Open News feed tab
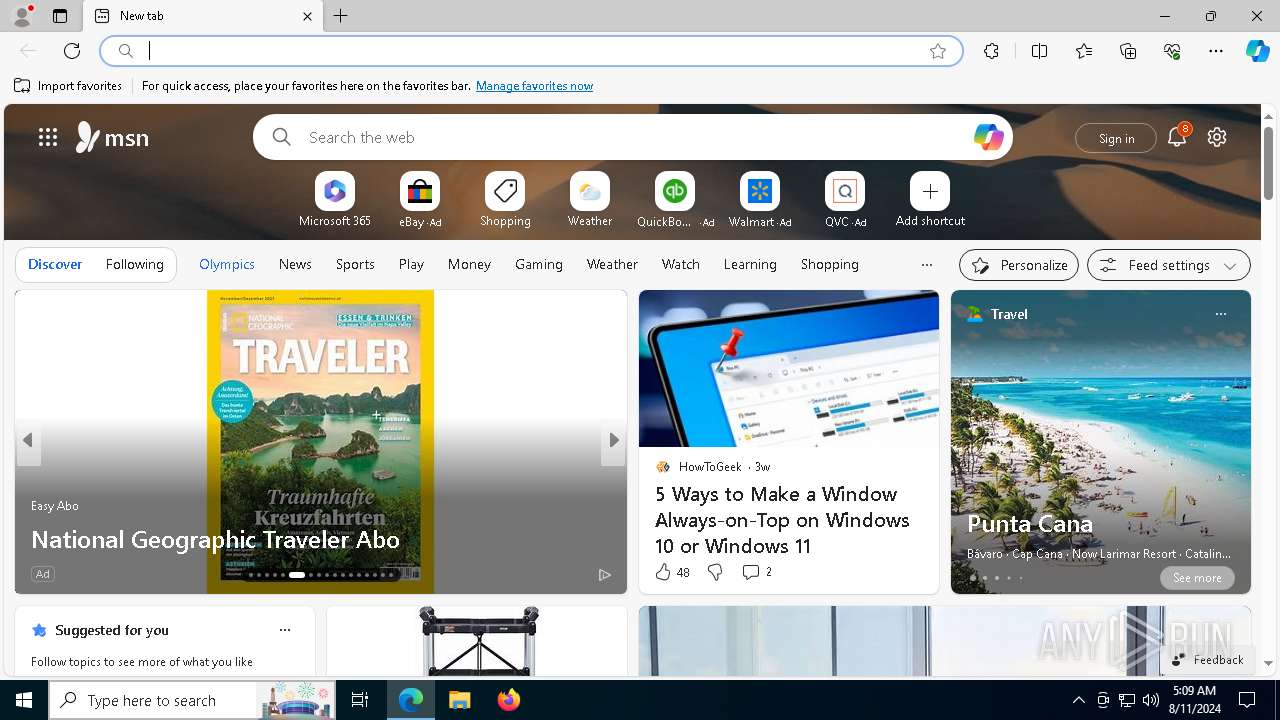 pos(295,264)
